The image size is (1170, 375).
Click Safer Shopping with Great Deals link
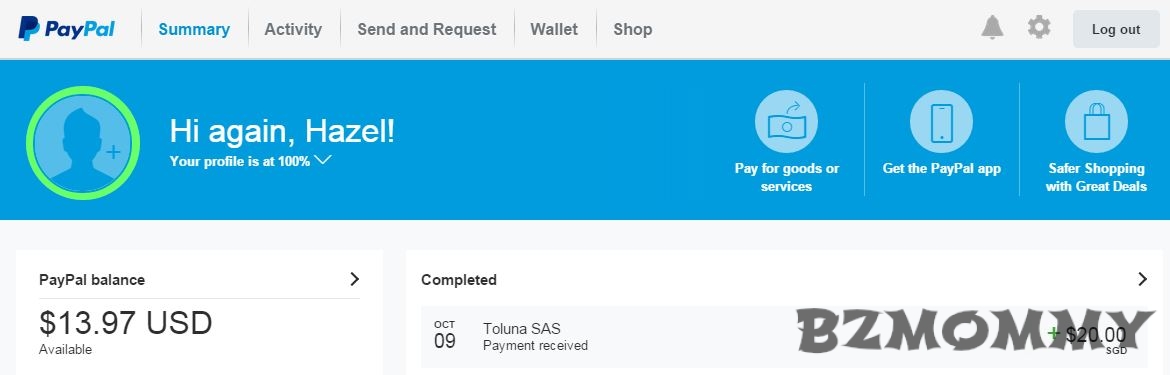(x=1096, y=177)
